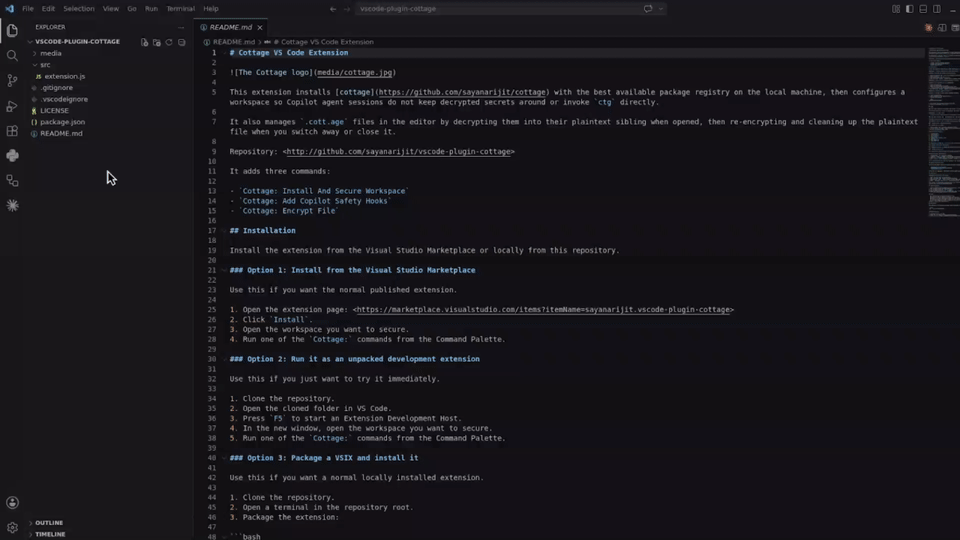Screen dimensions: 960x540
Task: Toggle primary side bar visibility
Action: (x=910, y=9)
